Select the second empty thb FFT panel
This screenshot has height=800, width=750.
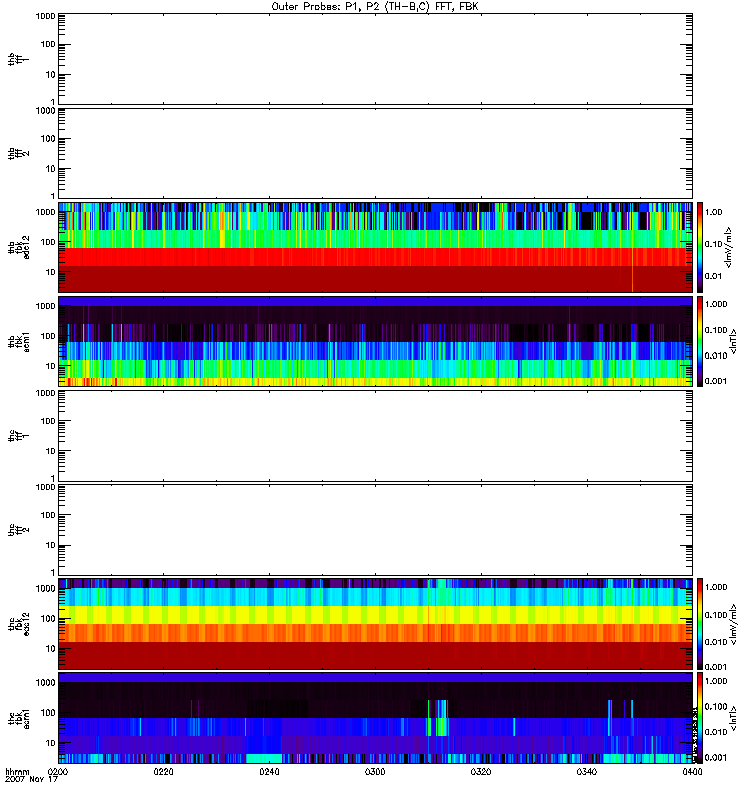tap(375, 152)
